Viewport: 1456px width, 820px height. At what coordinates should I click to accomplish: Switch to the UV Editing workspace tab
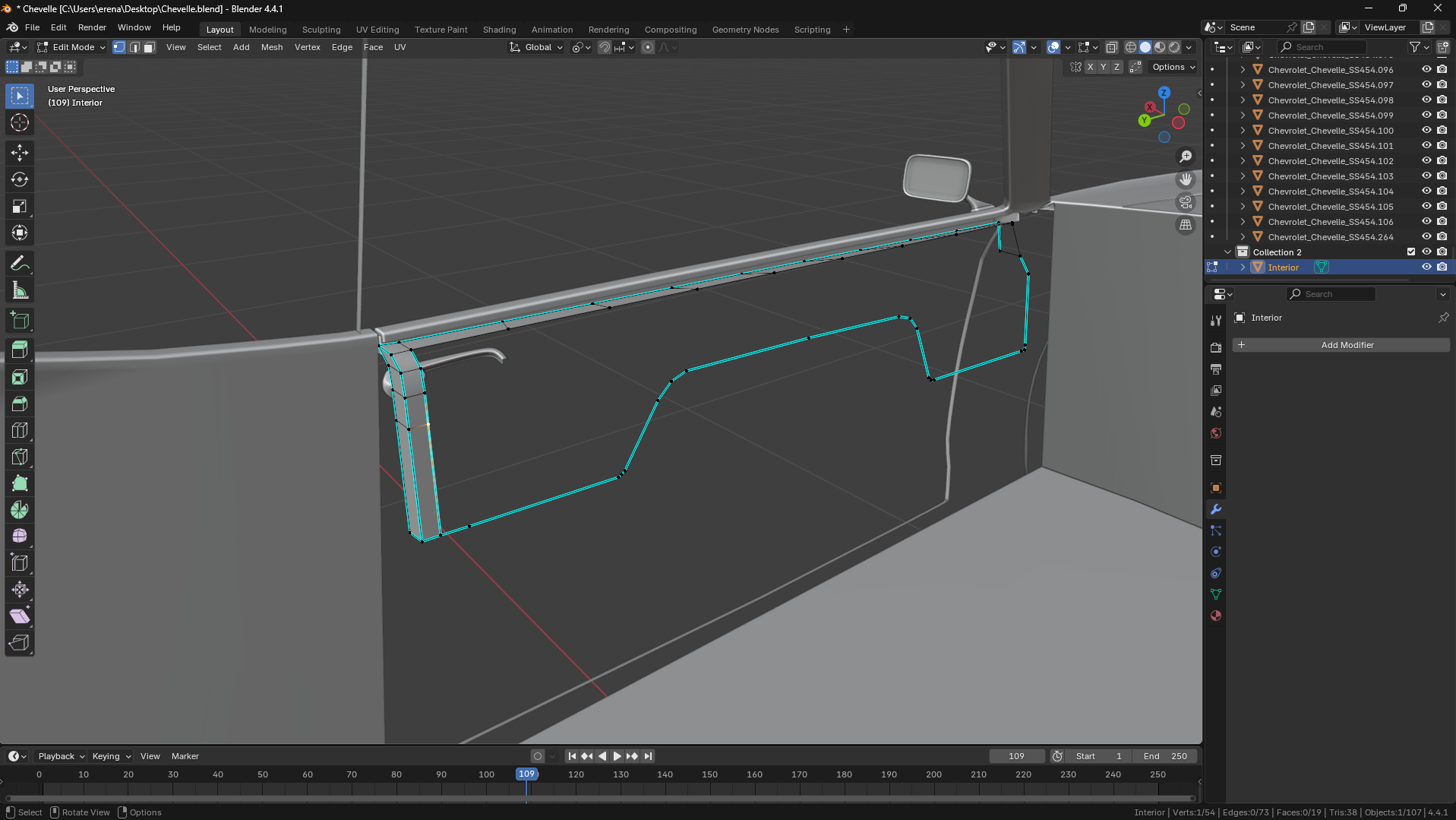coord(377,30)
